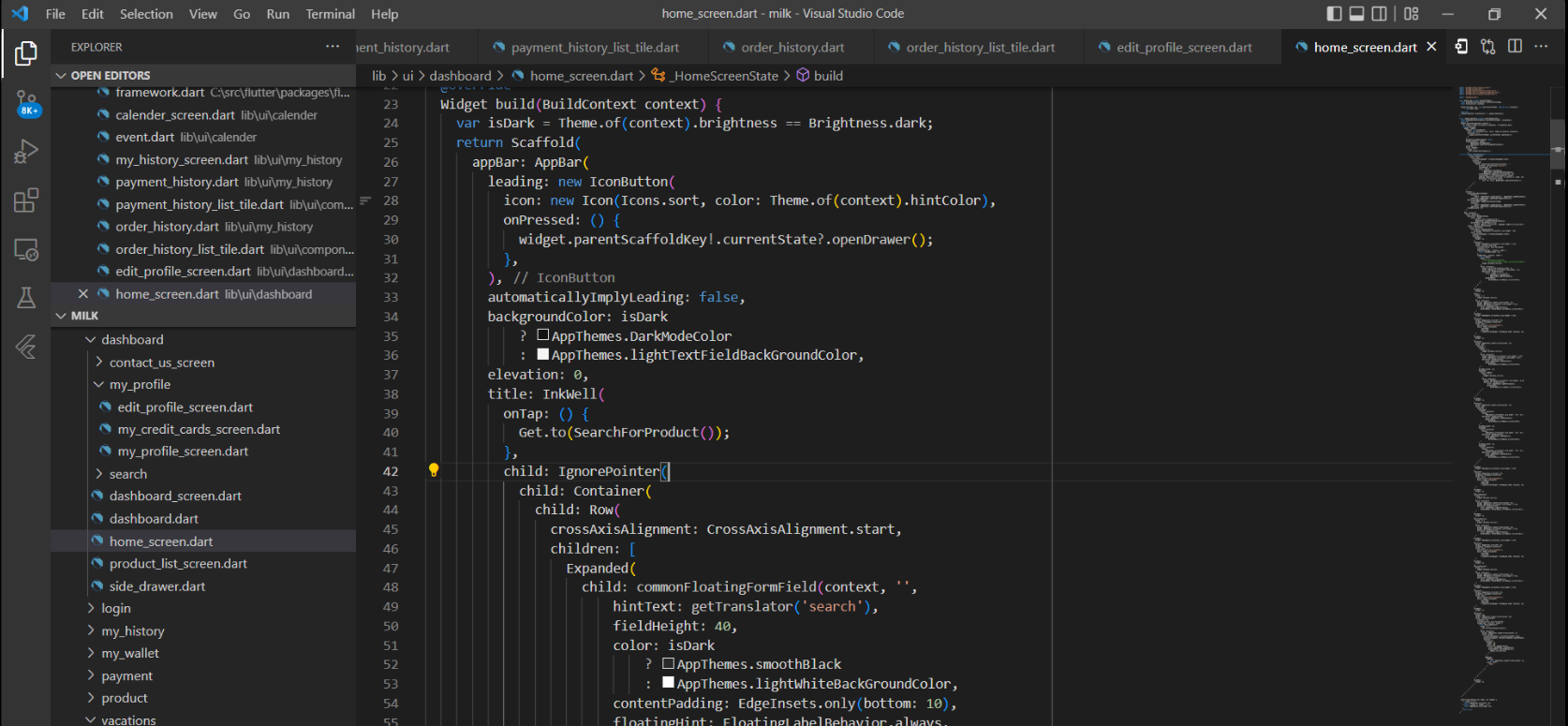The image size is (1568, 726).
Task: Open my_credit_cards_screen.dart file
Action: pyautogui.click(x=199, y=429)
